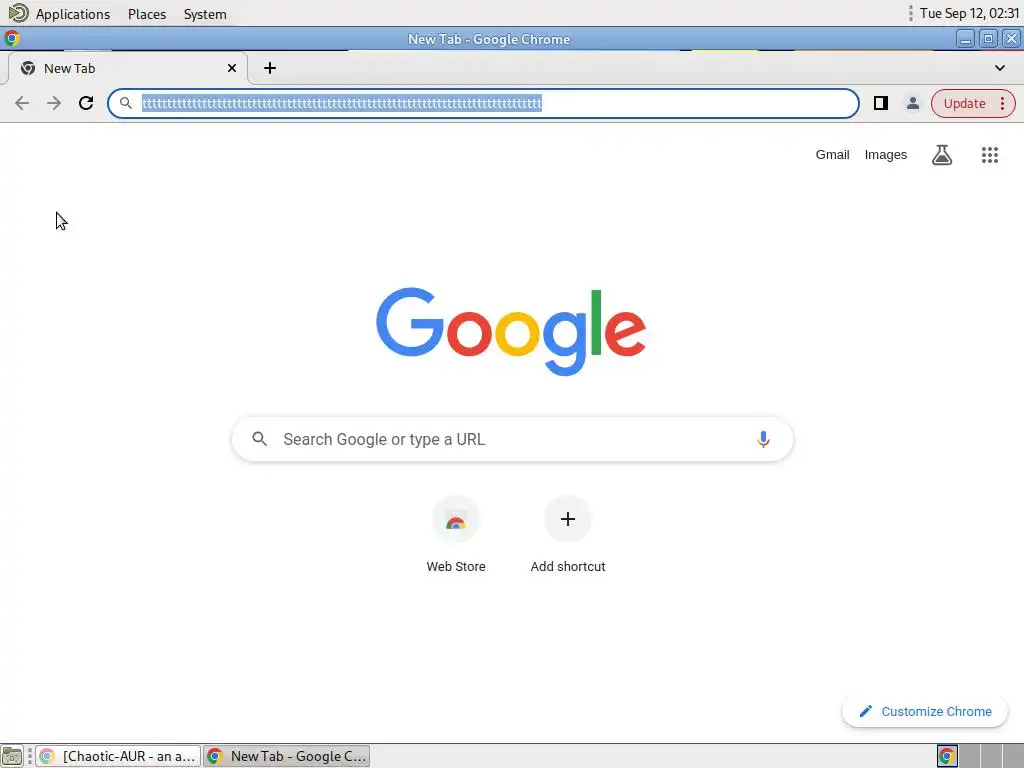Reload the page with refresh icon

pyautogui.click(x=86, y=103)
